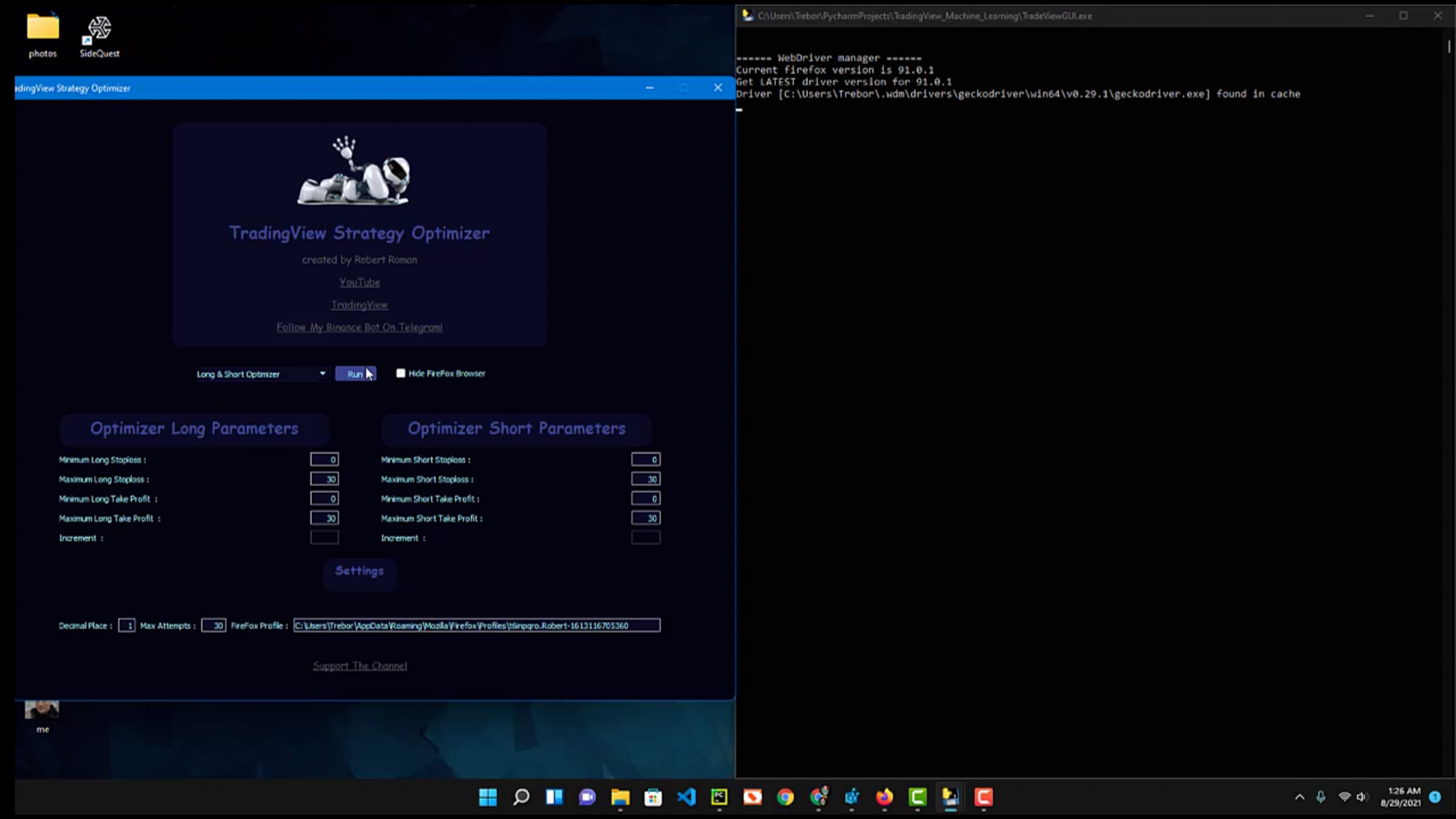
Task: Click the 'created by Robert Roman' text
Action: [x=360, y=260]
